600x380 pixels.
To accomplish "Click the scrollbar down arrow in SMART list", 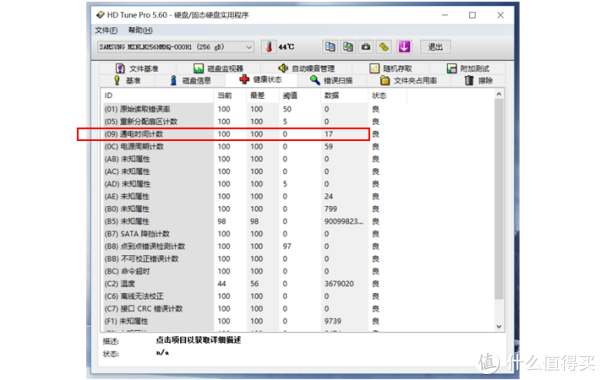I will coord(499,326).
